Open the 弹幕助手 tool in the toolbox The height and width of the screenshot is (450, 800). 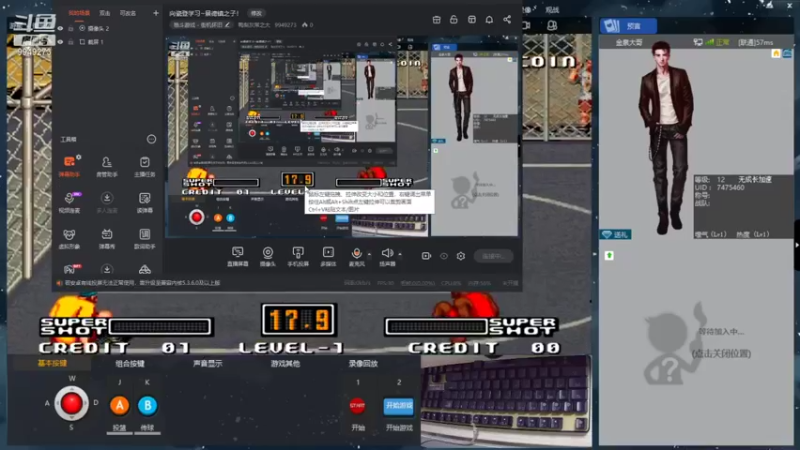coord(69,166)
